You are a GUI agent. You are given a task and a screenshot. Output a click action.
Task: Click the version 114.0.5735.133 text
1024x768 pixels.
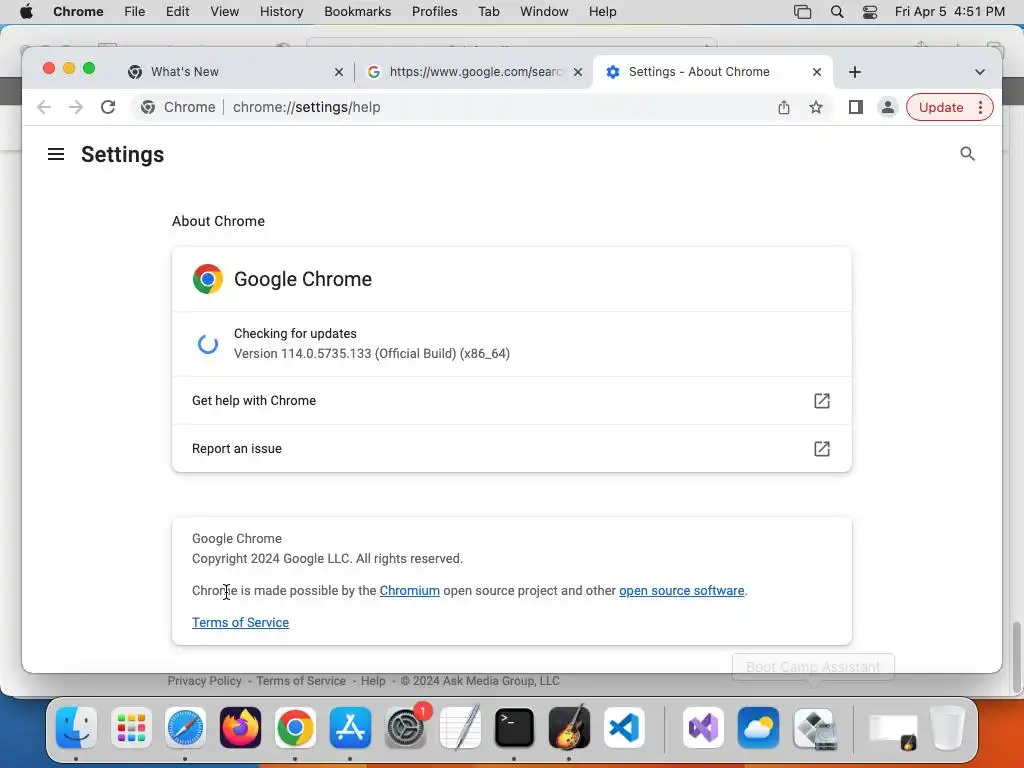(x=372, y=353)
